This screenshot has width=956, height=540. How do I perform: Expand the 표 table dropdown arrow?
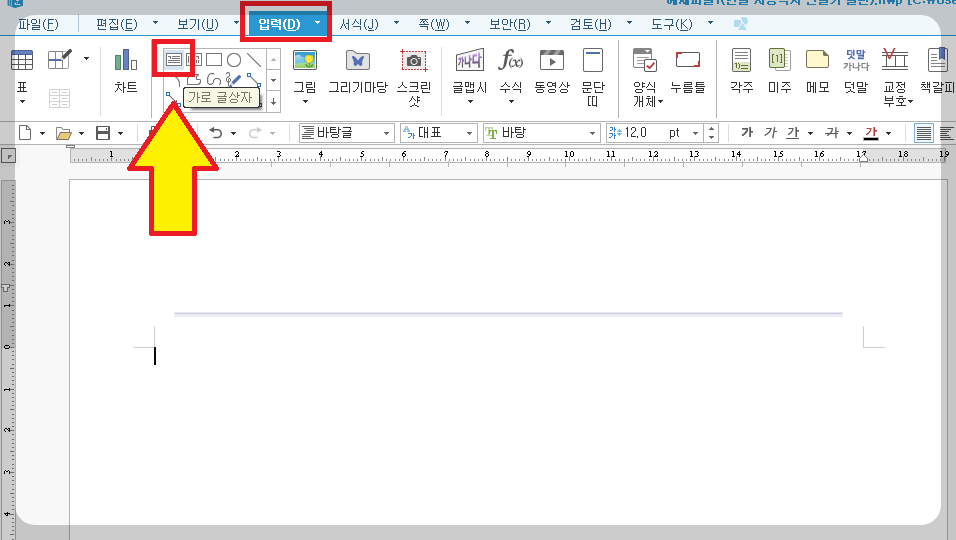22,101
